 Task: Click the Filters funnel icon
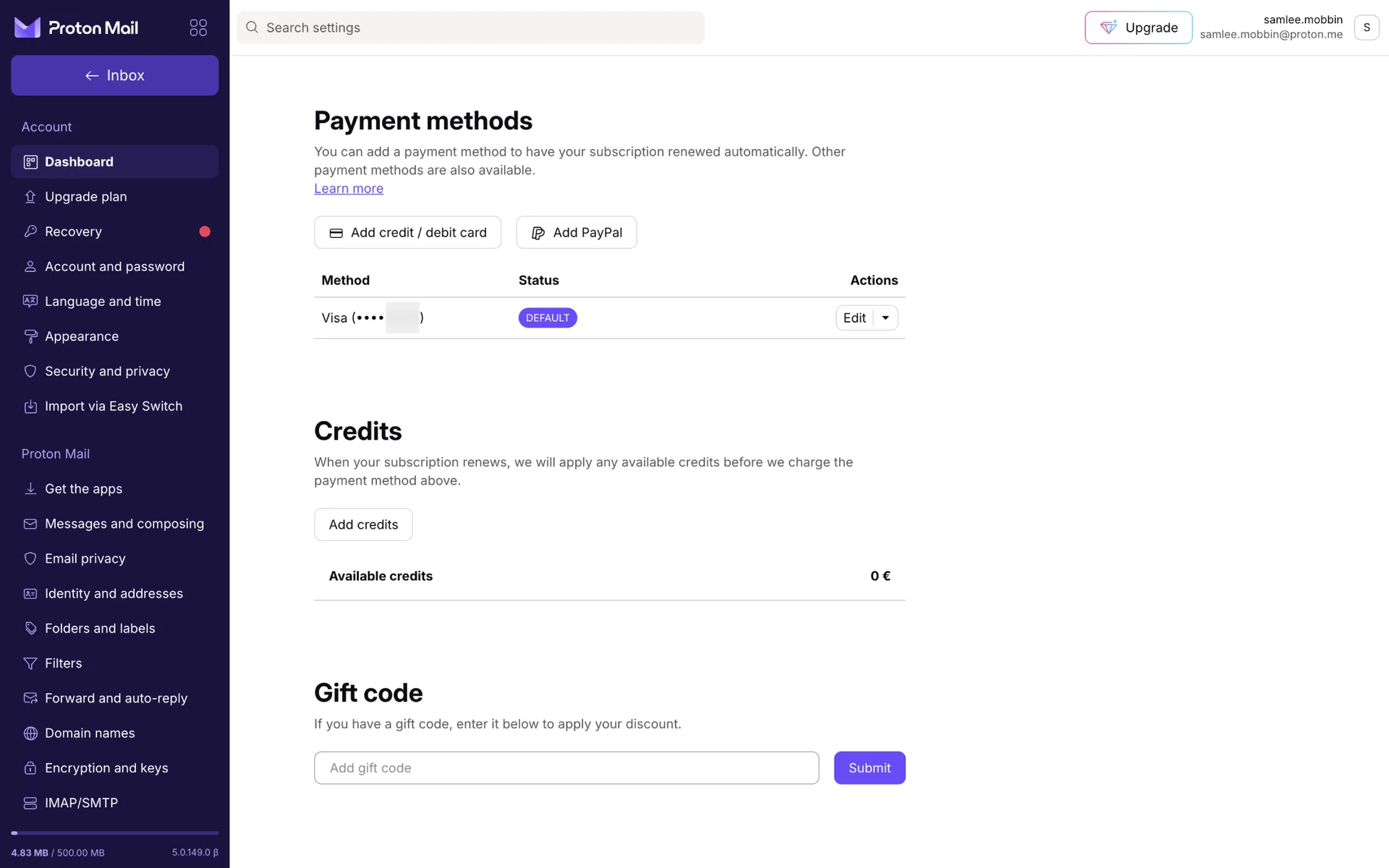(30, 663)
